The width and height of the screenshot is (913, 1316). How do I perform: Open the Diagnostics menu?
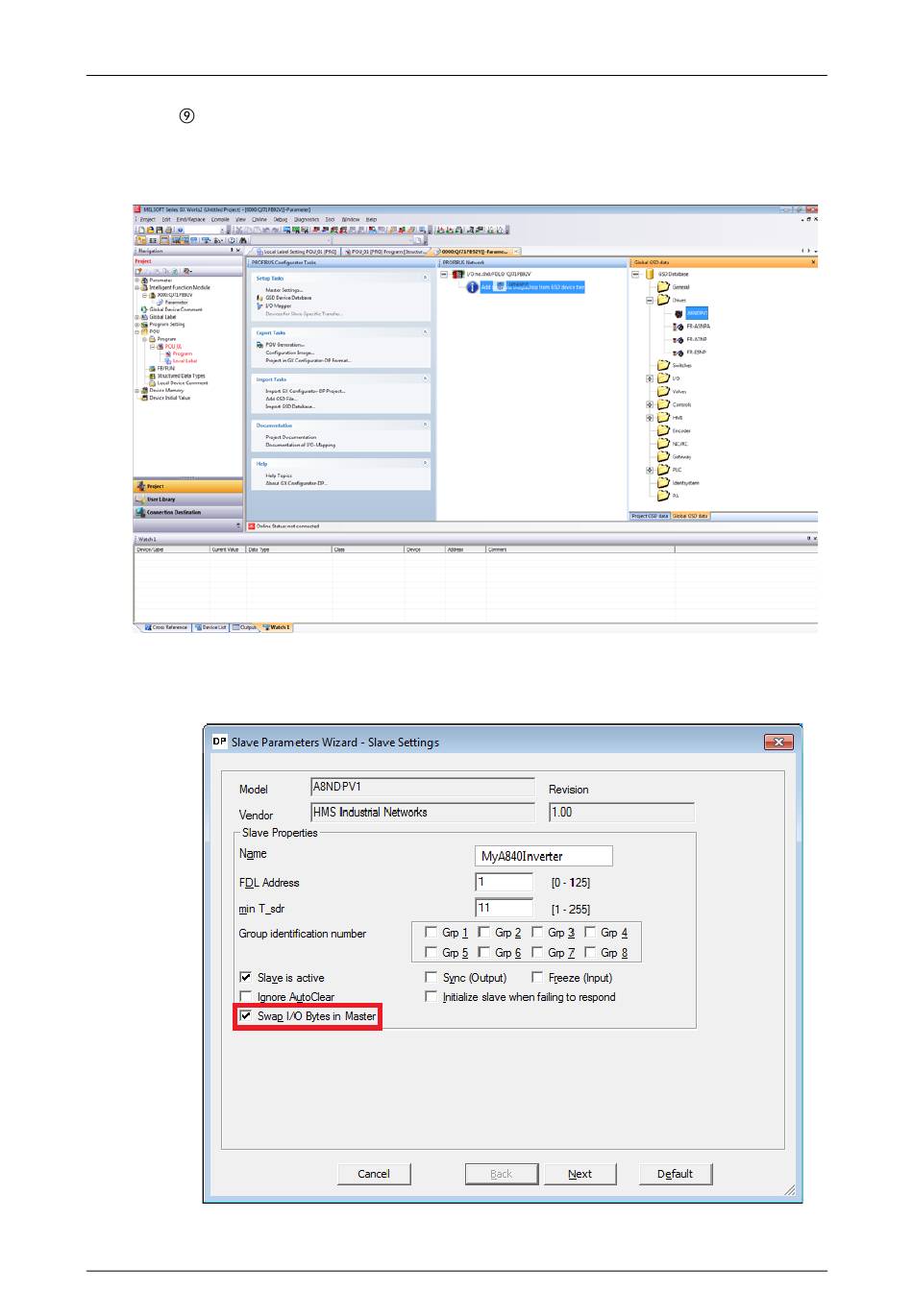pos(306,220)
